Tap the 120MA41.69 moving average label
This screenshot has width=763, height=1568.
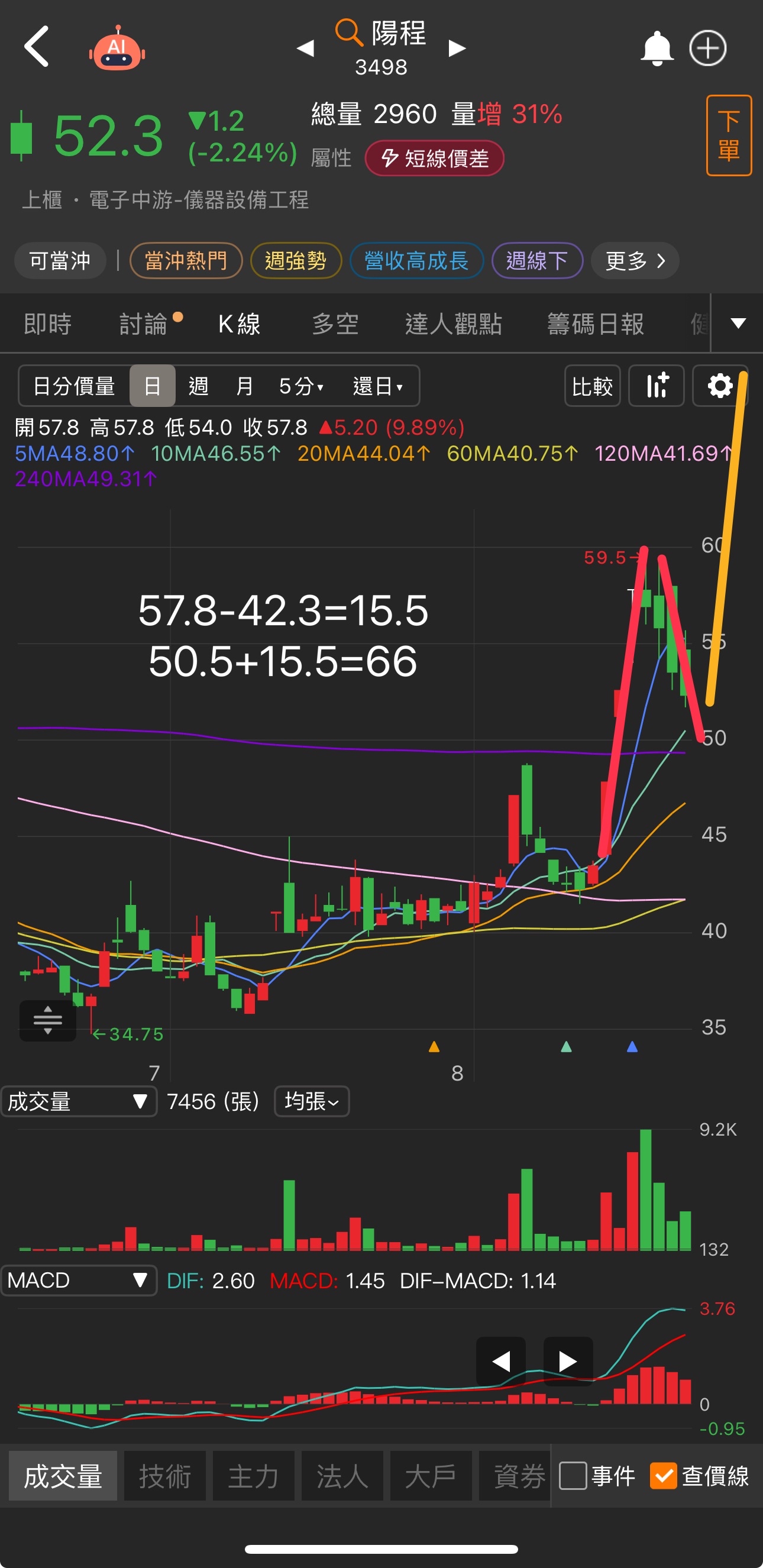(664, 454)
